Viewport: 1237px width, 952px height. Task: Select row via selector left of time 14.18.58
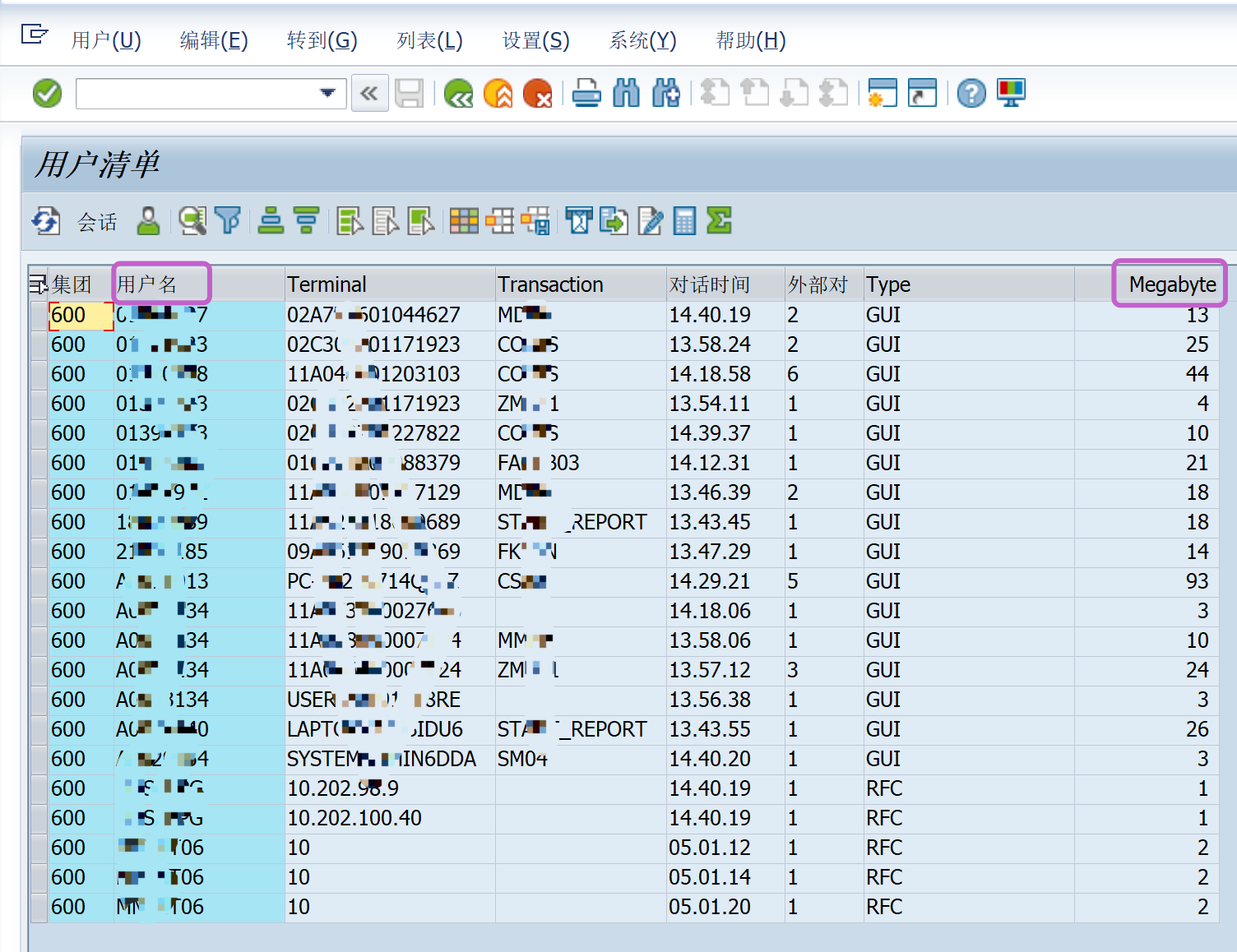click(39, 374)
